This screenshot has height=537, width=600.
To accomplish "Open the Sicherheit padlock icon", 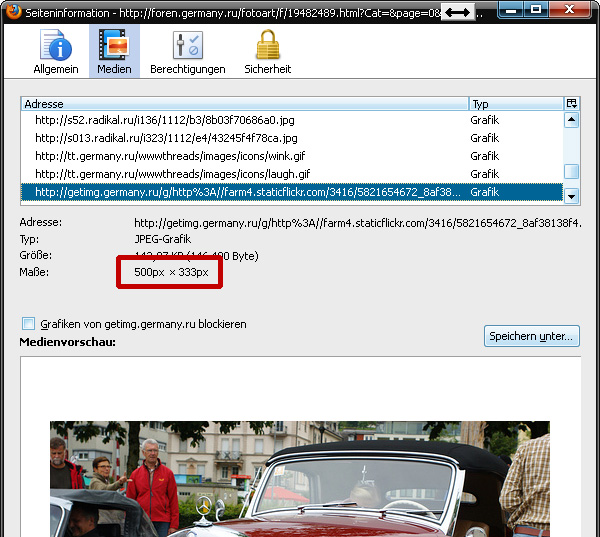I will pyautogui.click(x=267, y=51).
